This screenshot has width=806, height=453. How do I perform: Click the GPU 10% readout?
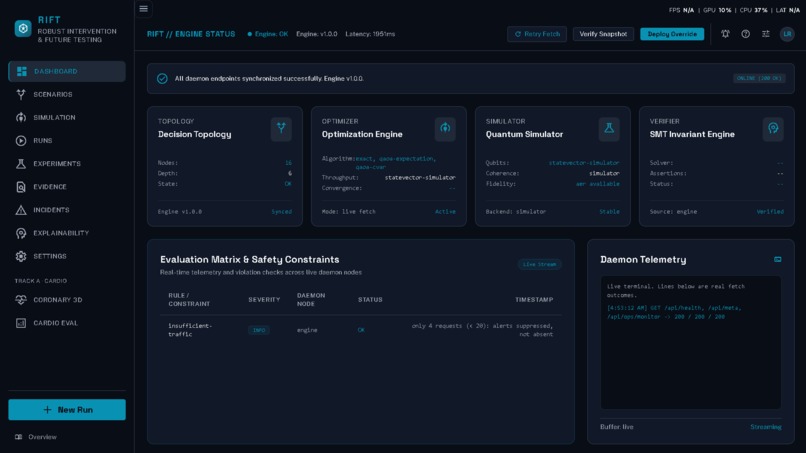(717, 10)
